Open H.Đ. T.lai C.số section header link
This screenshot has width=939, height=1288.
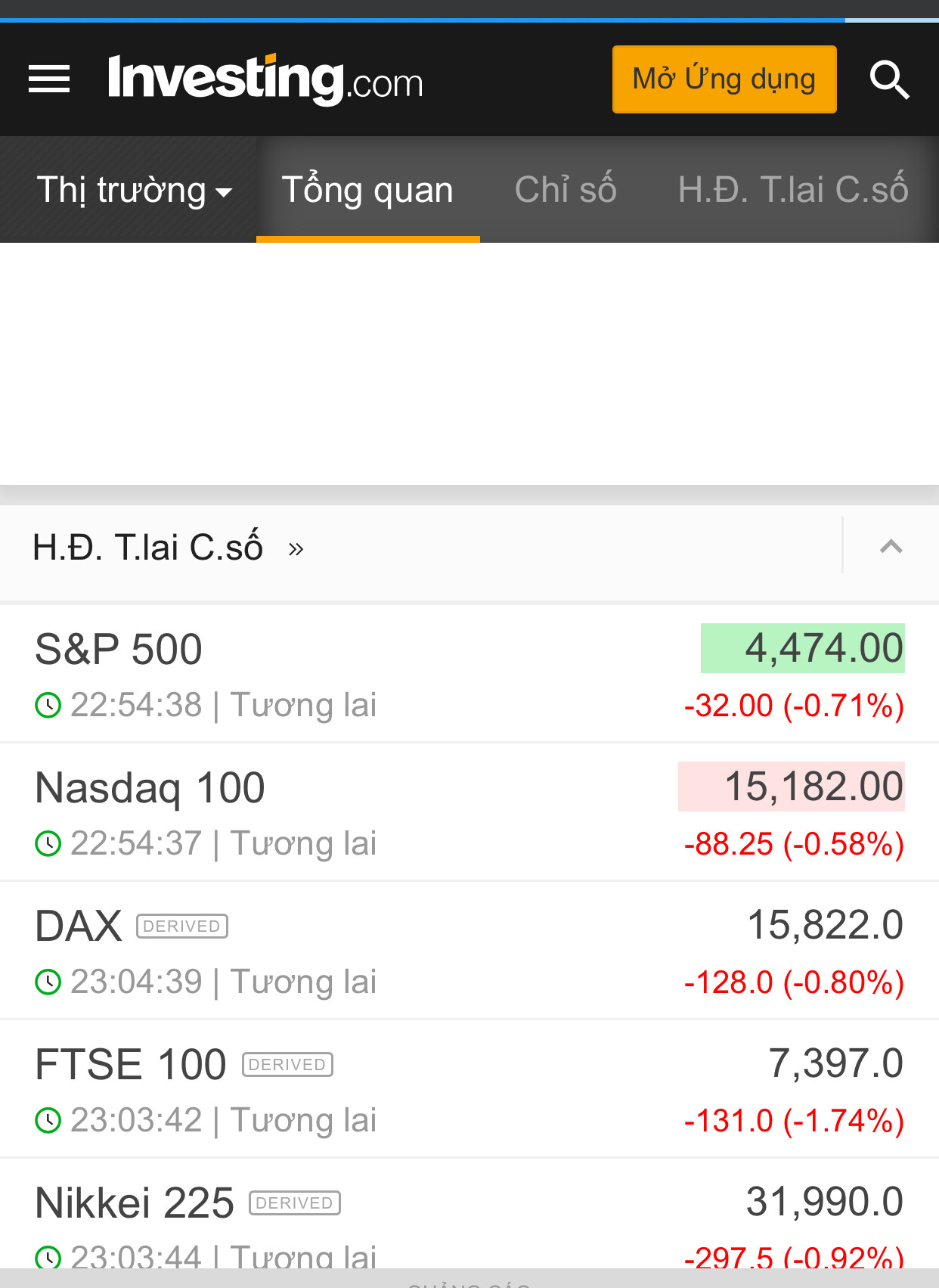(168, 548)
